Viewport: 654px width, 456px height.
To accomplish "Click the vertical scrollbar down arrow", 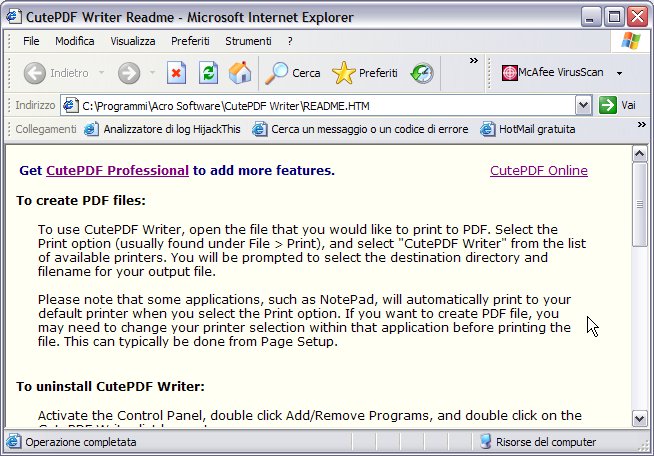I will tap(641, 418).
